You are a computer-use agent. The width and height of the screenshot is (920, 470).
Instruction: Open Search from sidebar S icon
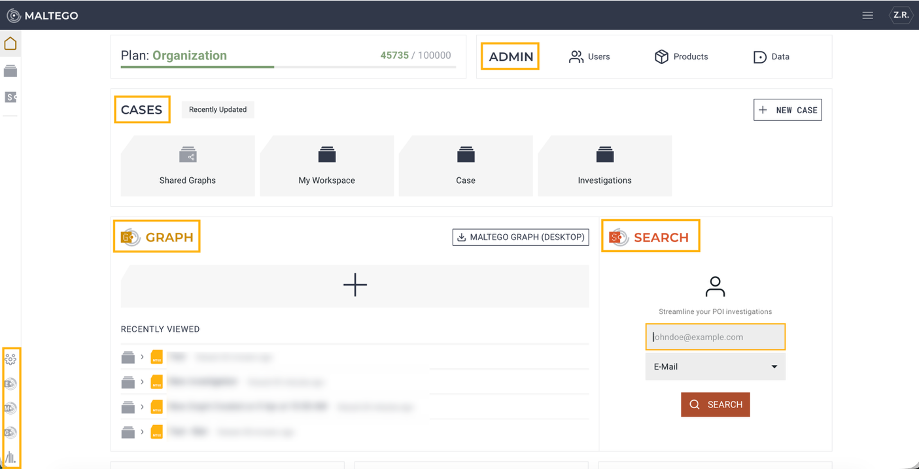tap(11, 97)
